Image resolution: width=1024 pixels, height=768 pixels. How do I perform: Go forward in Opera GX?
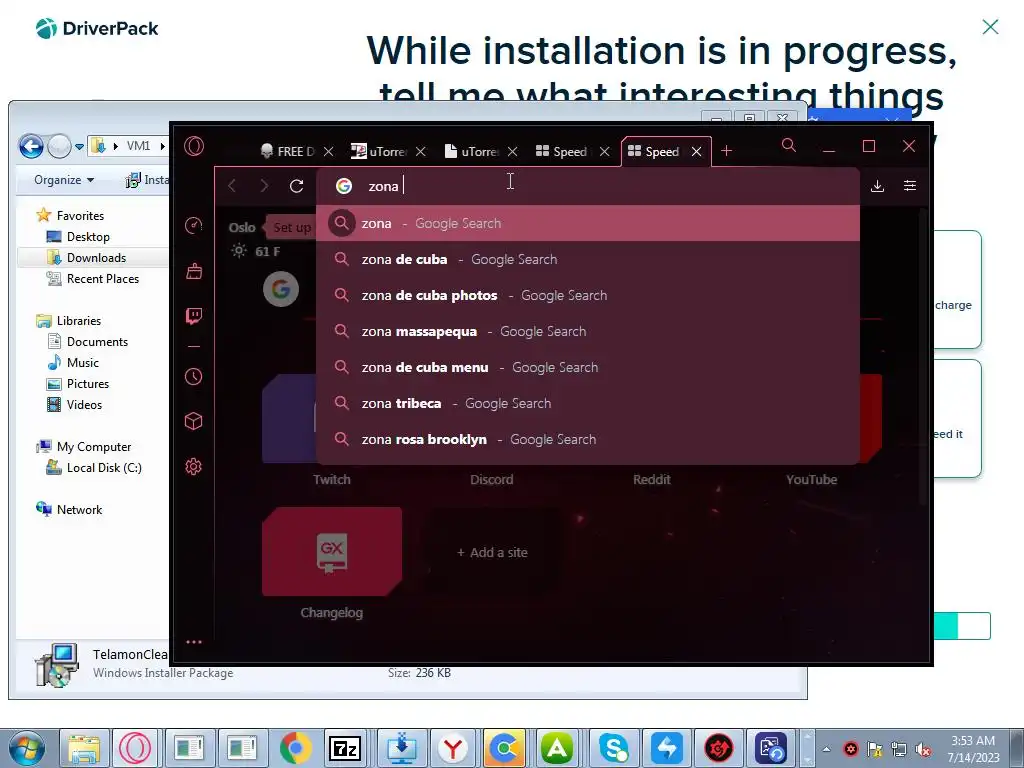264,186
